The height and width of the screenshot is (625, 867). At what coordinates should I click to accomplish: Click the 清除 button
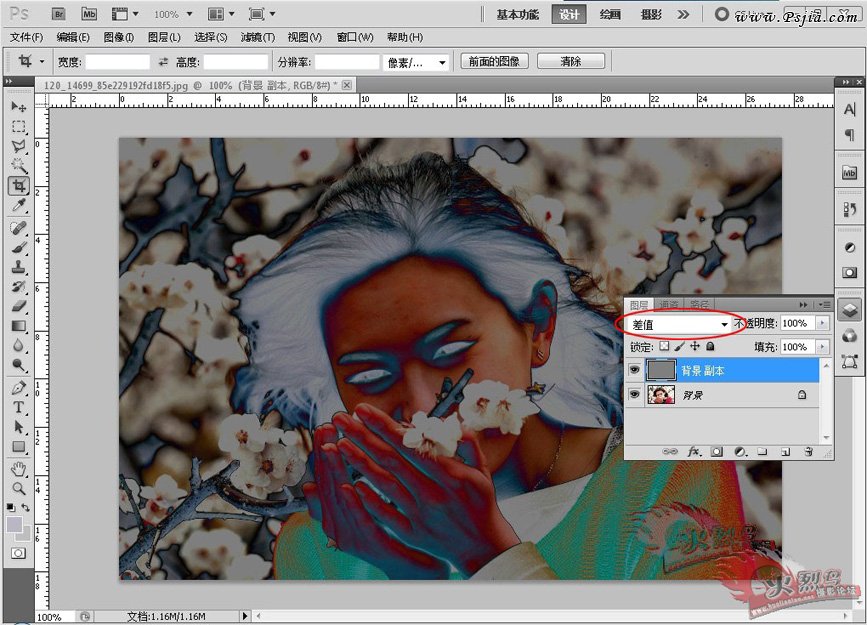[570, 62]
